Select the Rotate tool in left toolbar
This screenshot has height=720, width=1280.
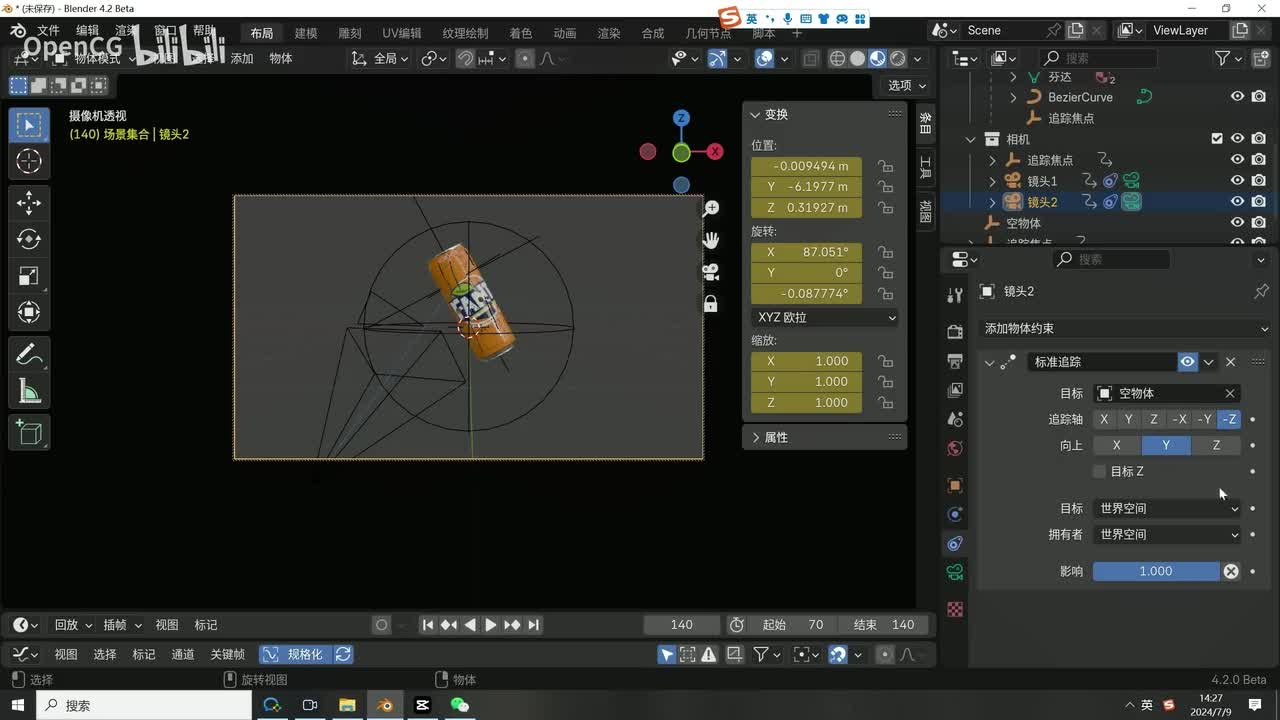pos(29,239)
